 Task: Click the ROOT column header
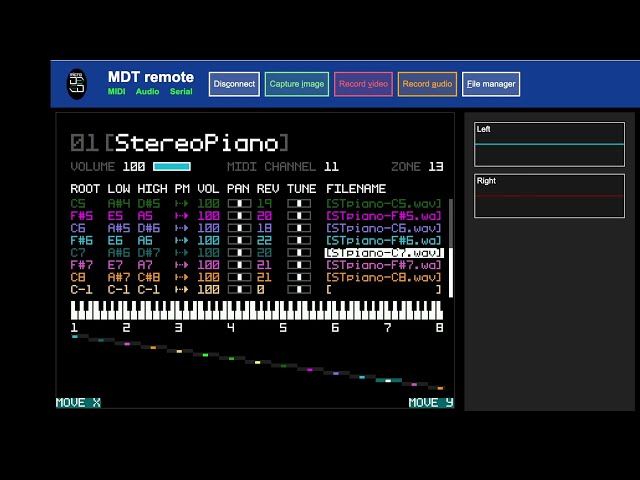coord(85,189)
